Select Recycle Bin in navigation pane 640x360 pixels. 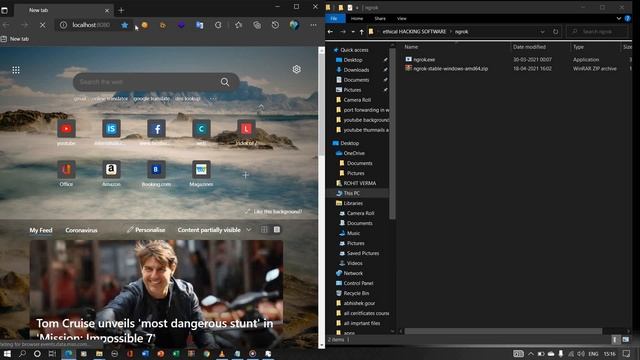tap(356, 293)
